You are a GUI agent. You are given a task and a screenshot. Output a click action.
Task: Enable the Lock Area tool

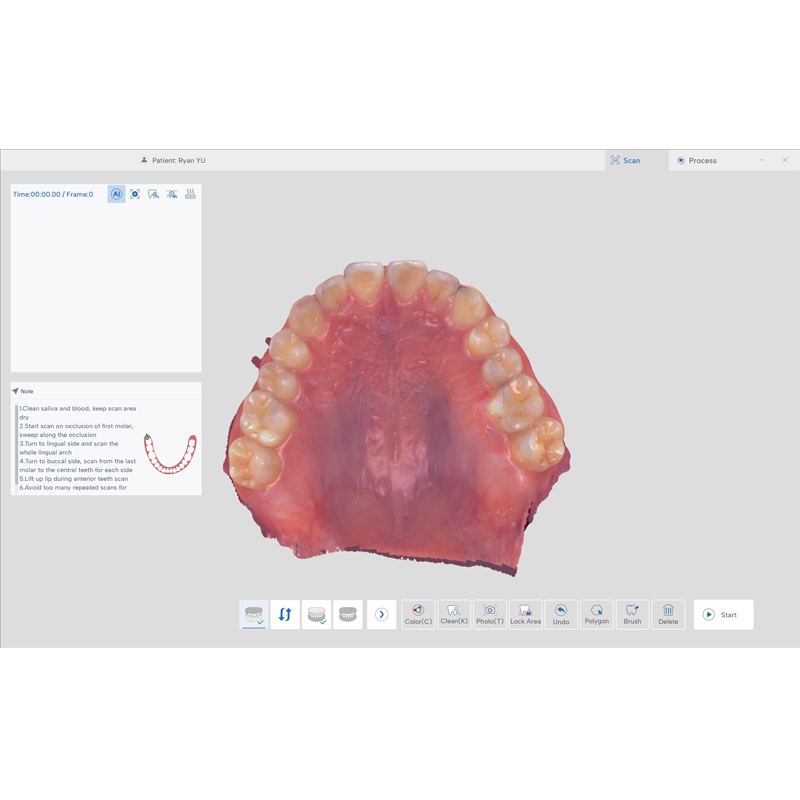(525, 614)
